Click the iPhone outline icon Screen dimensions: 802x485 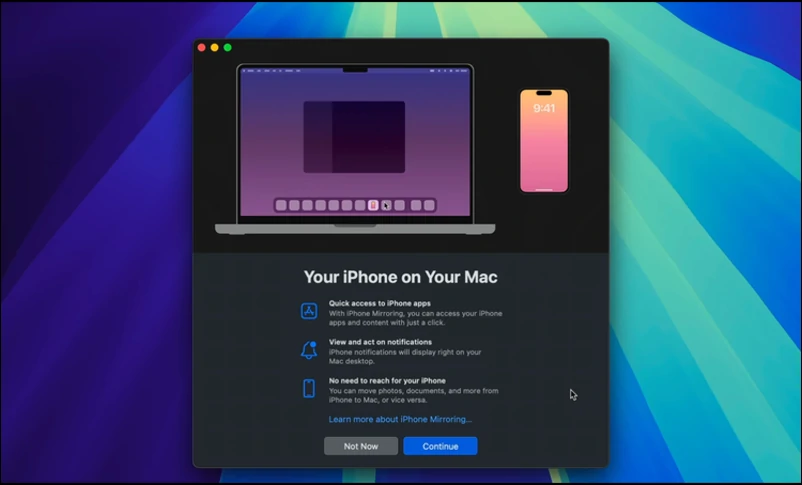[x=309, y=388]
